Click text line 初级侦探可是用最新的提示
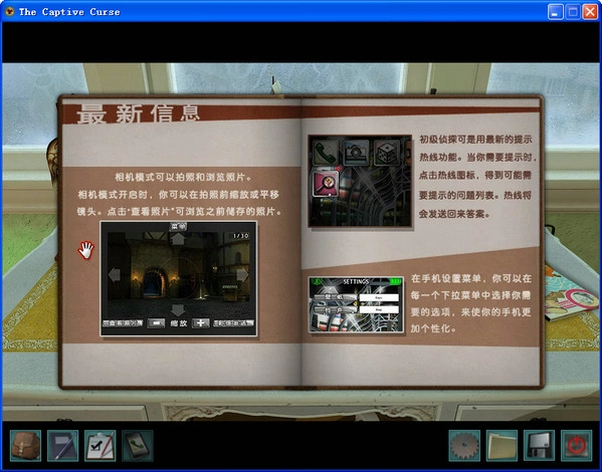602x472 pixels. click(x=475, y=139)
